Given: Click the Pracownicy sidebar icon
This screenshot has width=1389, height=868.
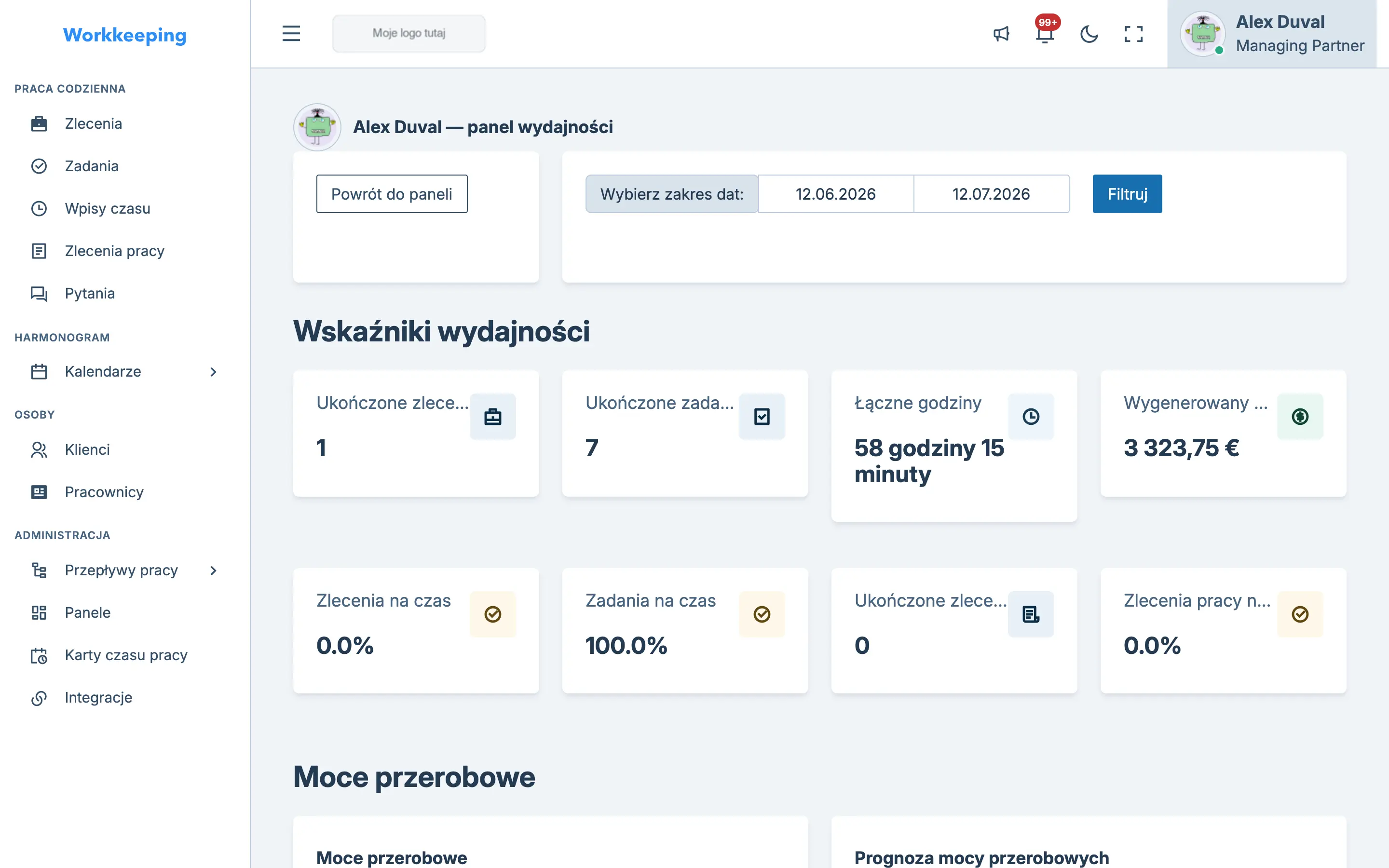Looking at the screenshot, I should point(39,492).
